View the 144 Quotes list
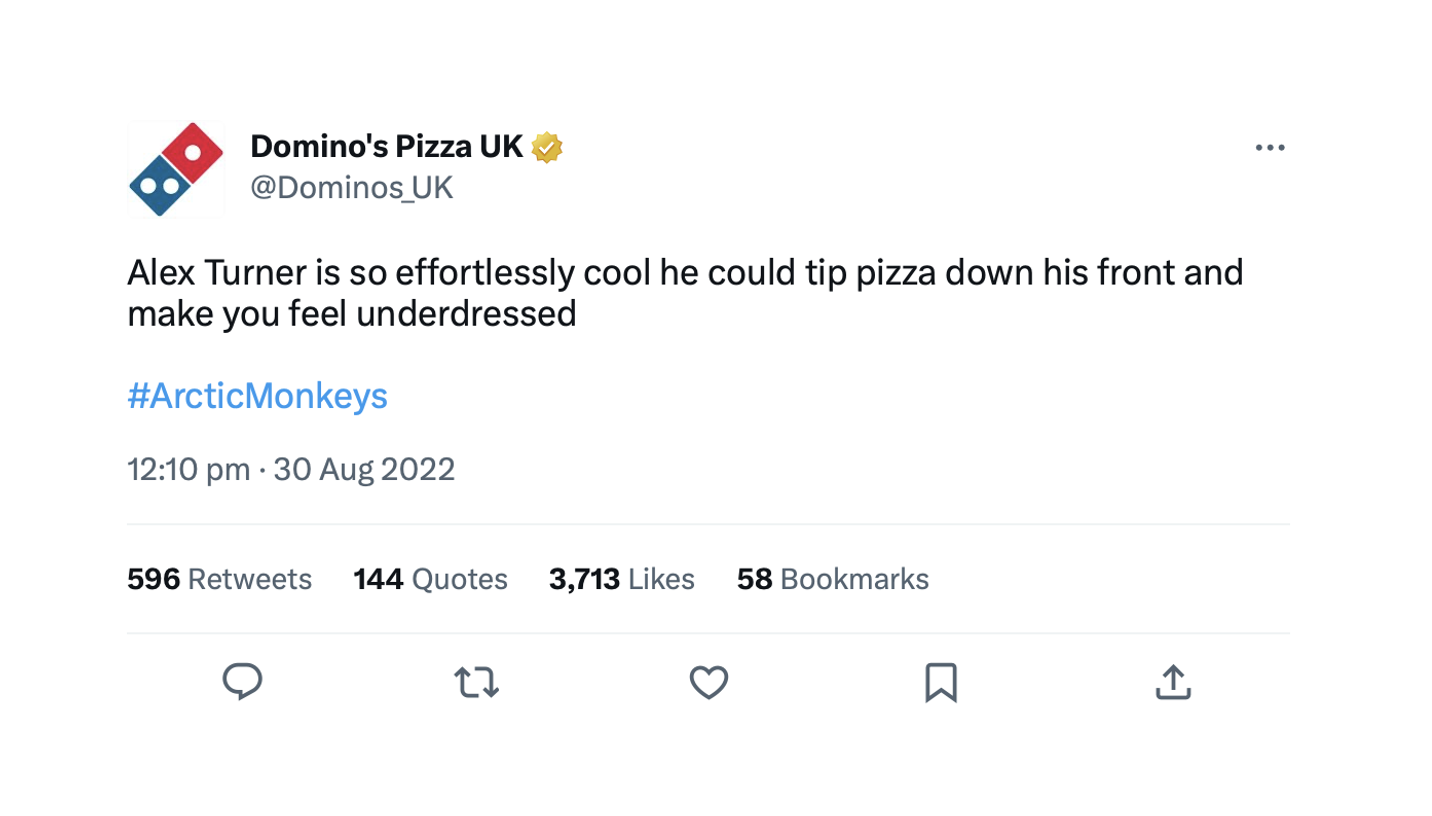The height and width of the screenshot is (816, 1432). [430, 578]
